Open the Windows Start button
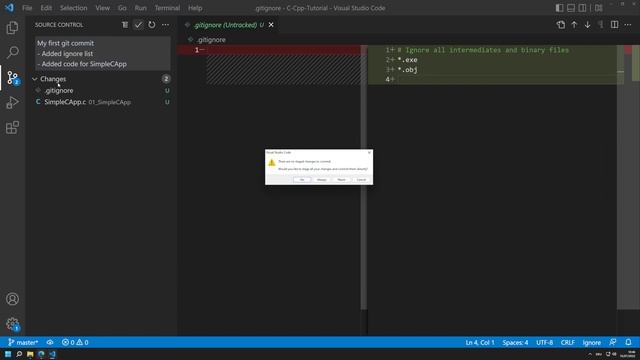The height and width of the screenshot is (360, 640). click(x=8, y=354)
